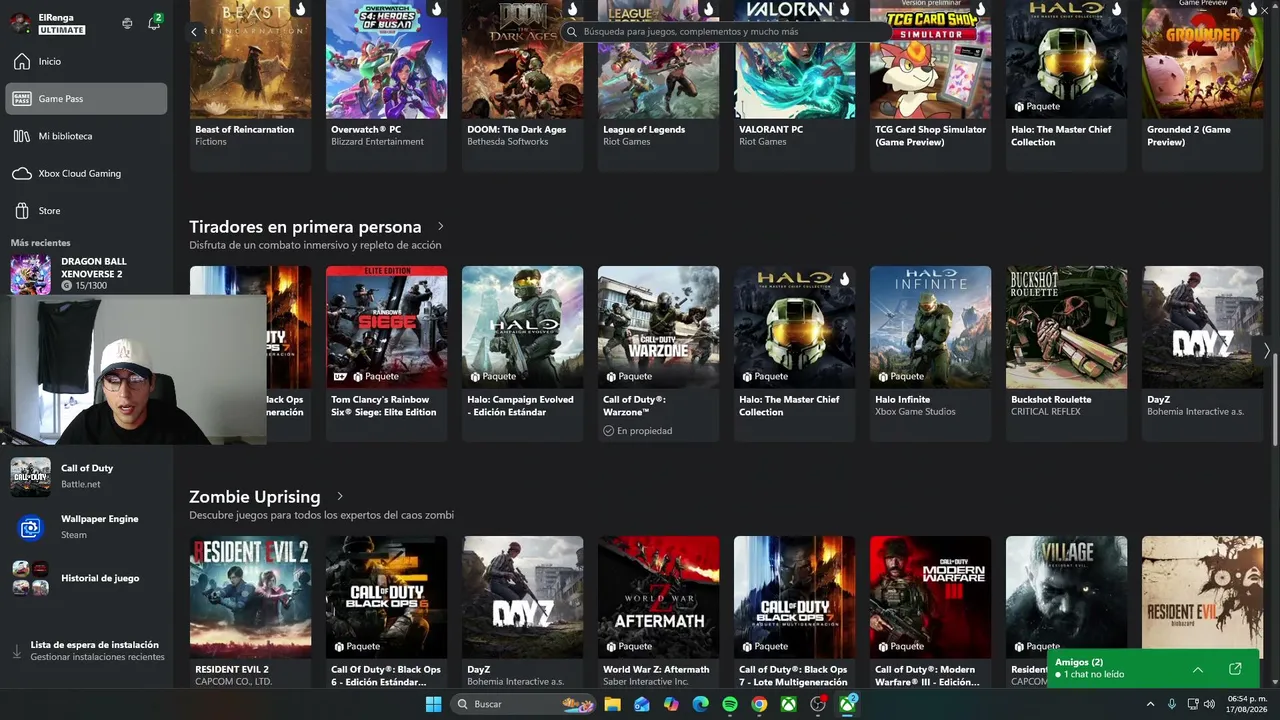Image resolution: width=1280 pixels, height=720 pixels.
Task: Advance the first-person shooters carousel right
Action: click(x=1266, y=351)
